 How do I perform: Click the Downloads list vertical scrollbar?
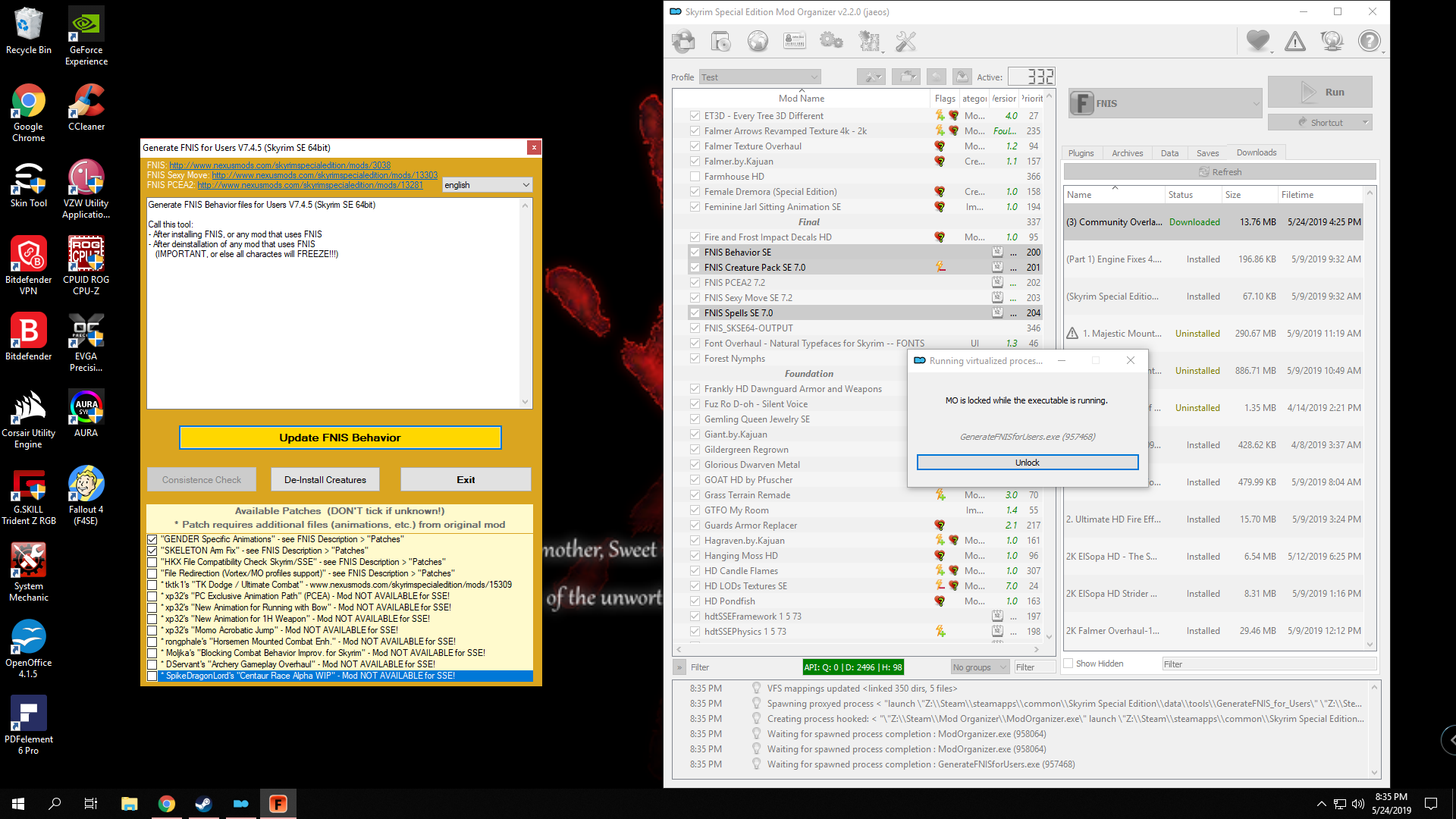point(1370,417)
